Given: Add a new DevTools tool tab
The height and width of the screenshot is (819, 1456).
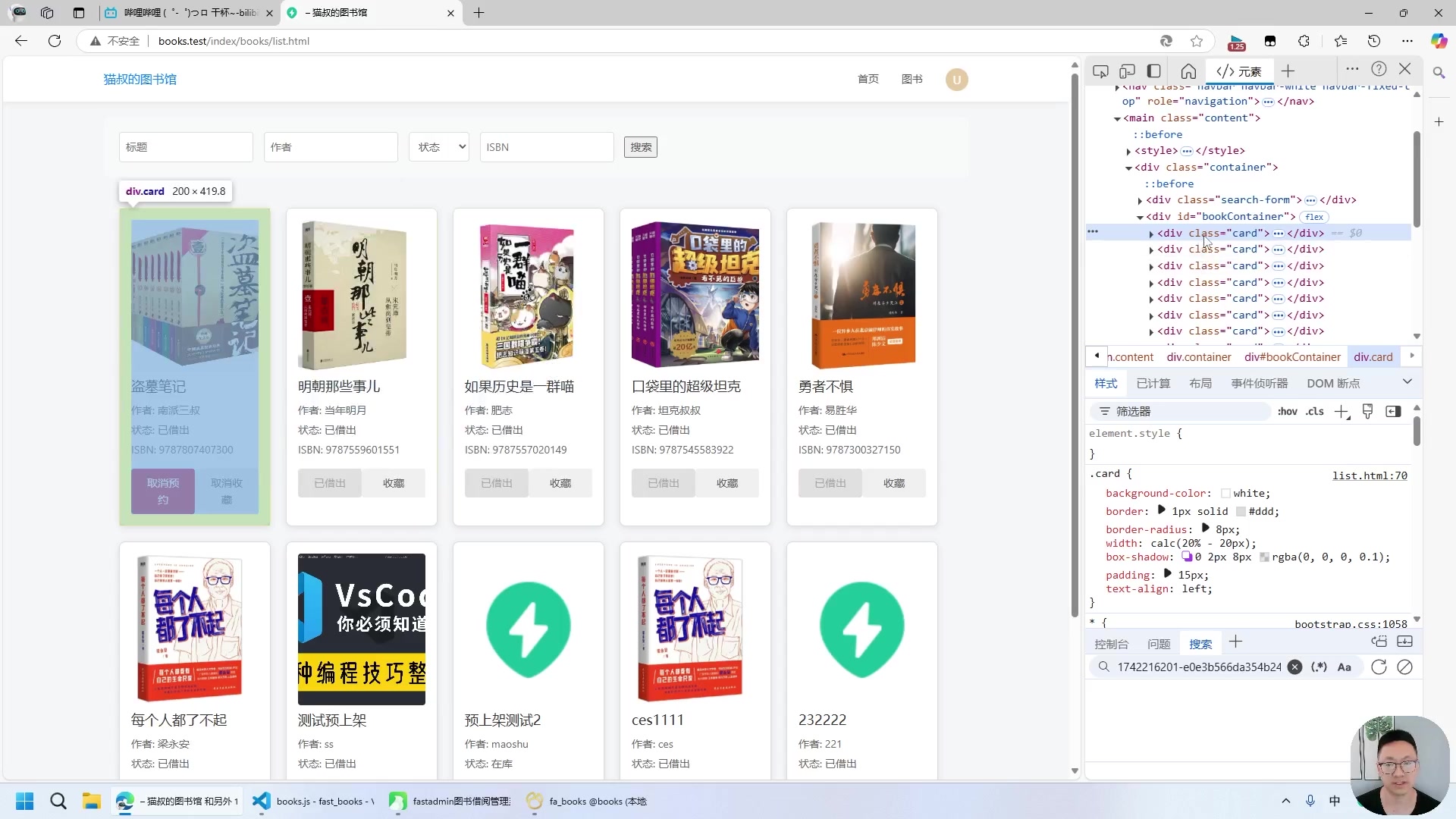Looking at the screenshot, I should click(1288, 71).
